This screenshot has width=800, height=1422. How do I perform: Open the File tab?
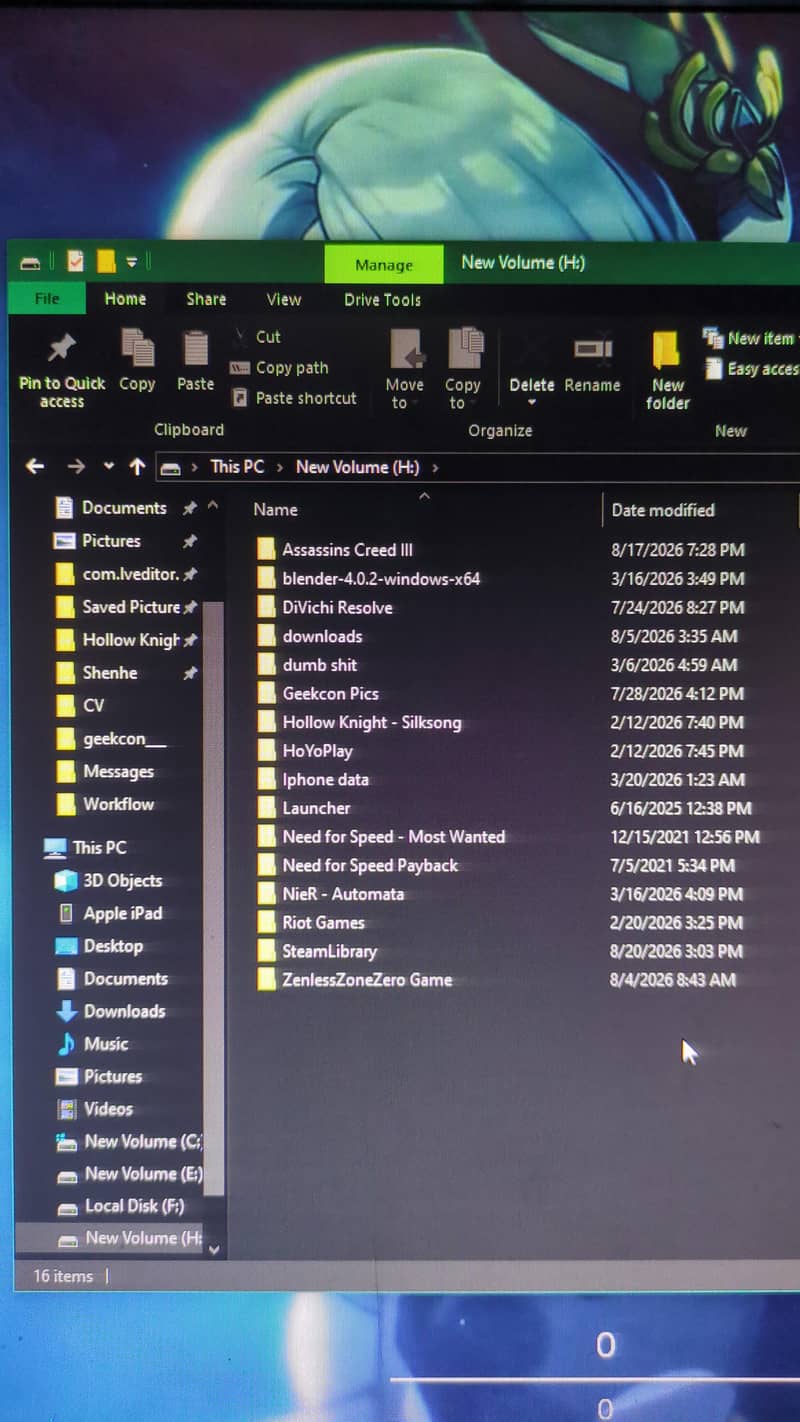point(47,298)
